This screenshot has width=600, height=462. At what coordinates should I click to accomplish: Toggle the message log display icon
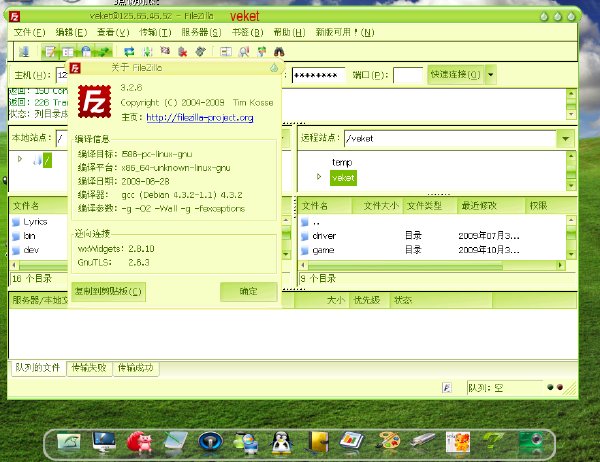50,52
